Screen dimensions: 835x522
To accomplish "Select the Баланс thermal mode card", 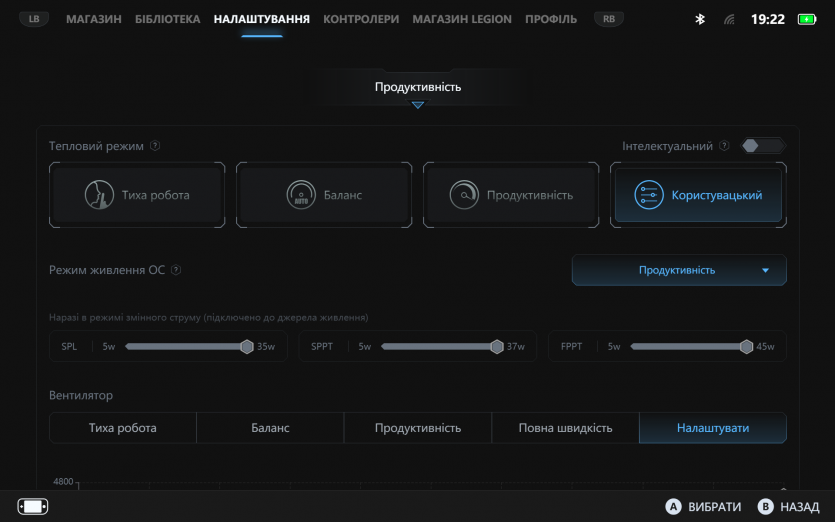I will [324, 195].
